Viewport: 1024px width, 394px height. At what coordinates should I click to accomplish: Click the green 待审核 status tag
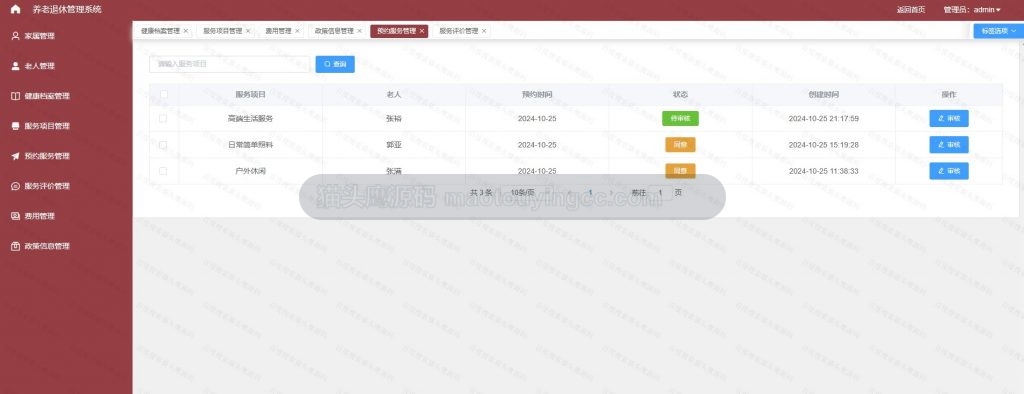pos(680,118)
